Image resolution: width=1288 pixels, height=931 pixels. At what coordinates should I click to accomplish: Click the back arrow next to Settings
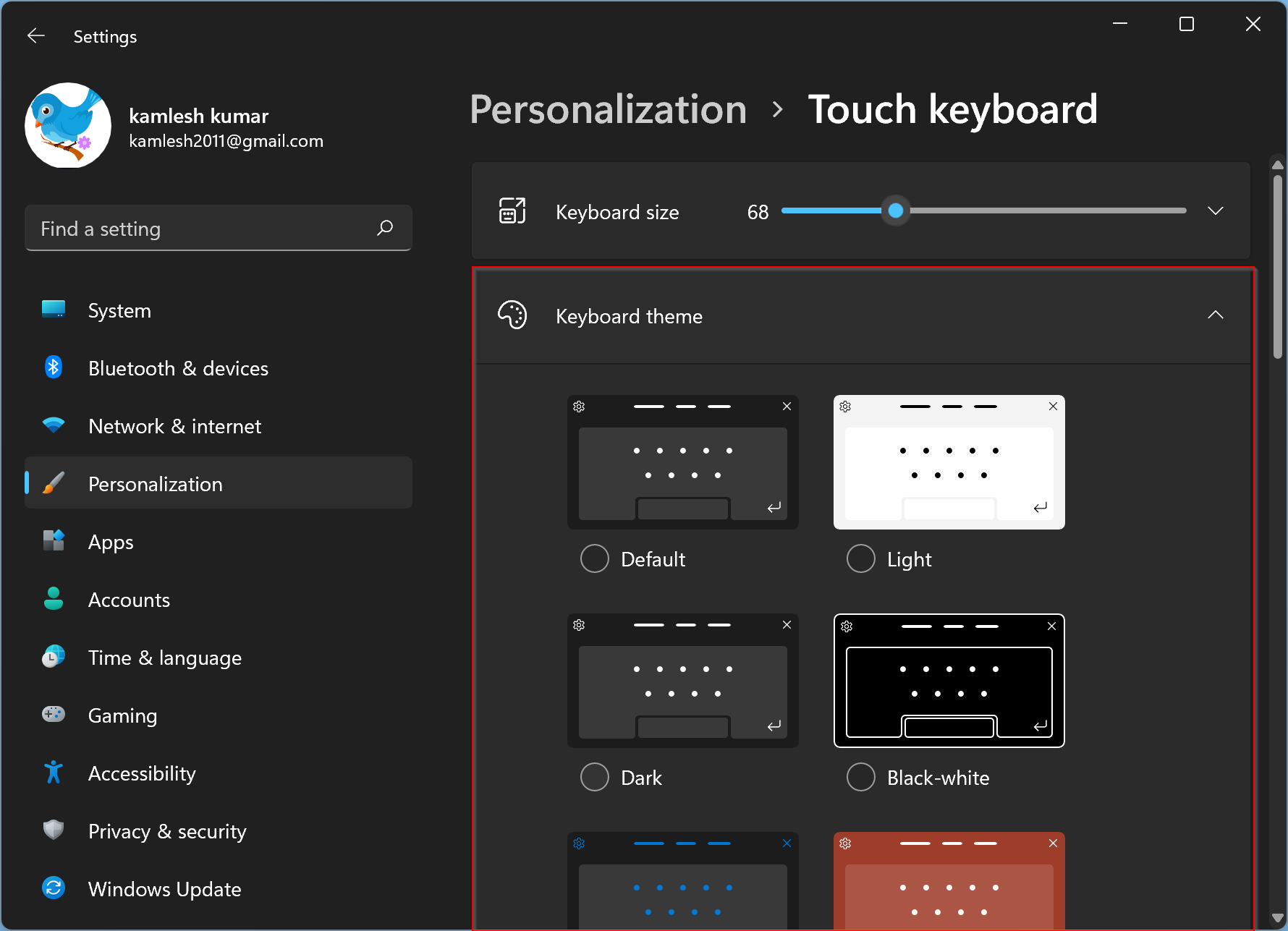[x=36, y=35]
